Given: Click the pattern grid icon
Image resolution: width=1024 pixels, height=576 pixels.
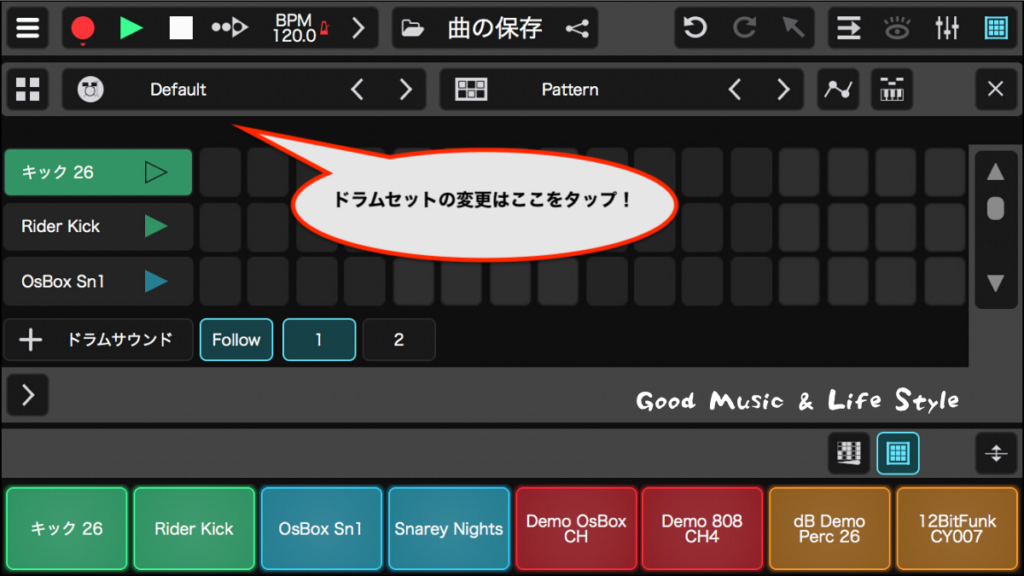Looking at the screenshot, I should tap(471, 89).
